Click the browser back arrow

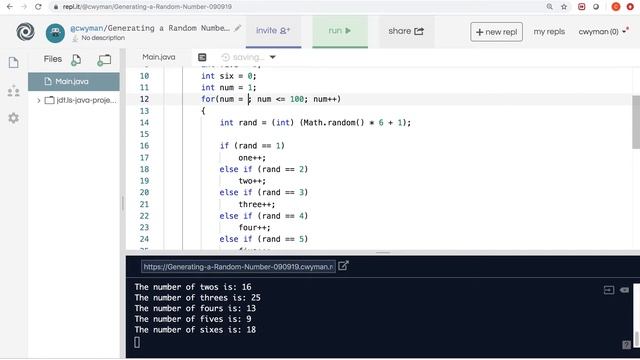click(9, 7)
